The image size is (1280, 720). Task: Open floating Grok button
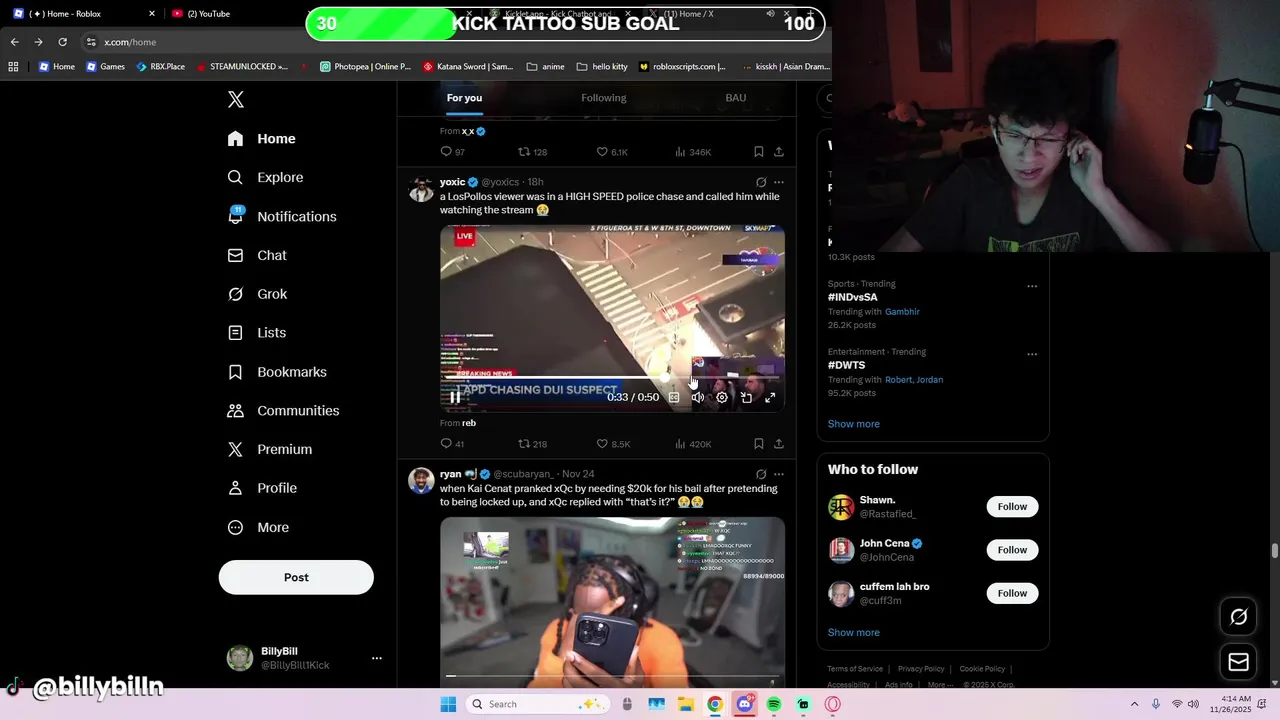[x=1239, y=617]
